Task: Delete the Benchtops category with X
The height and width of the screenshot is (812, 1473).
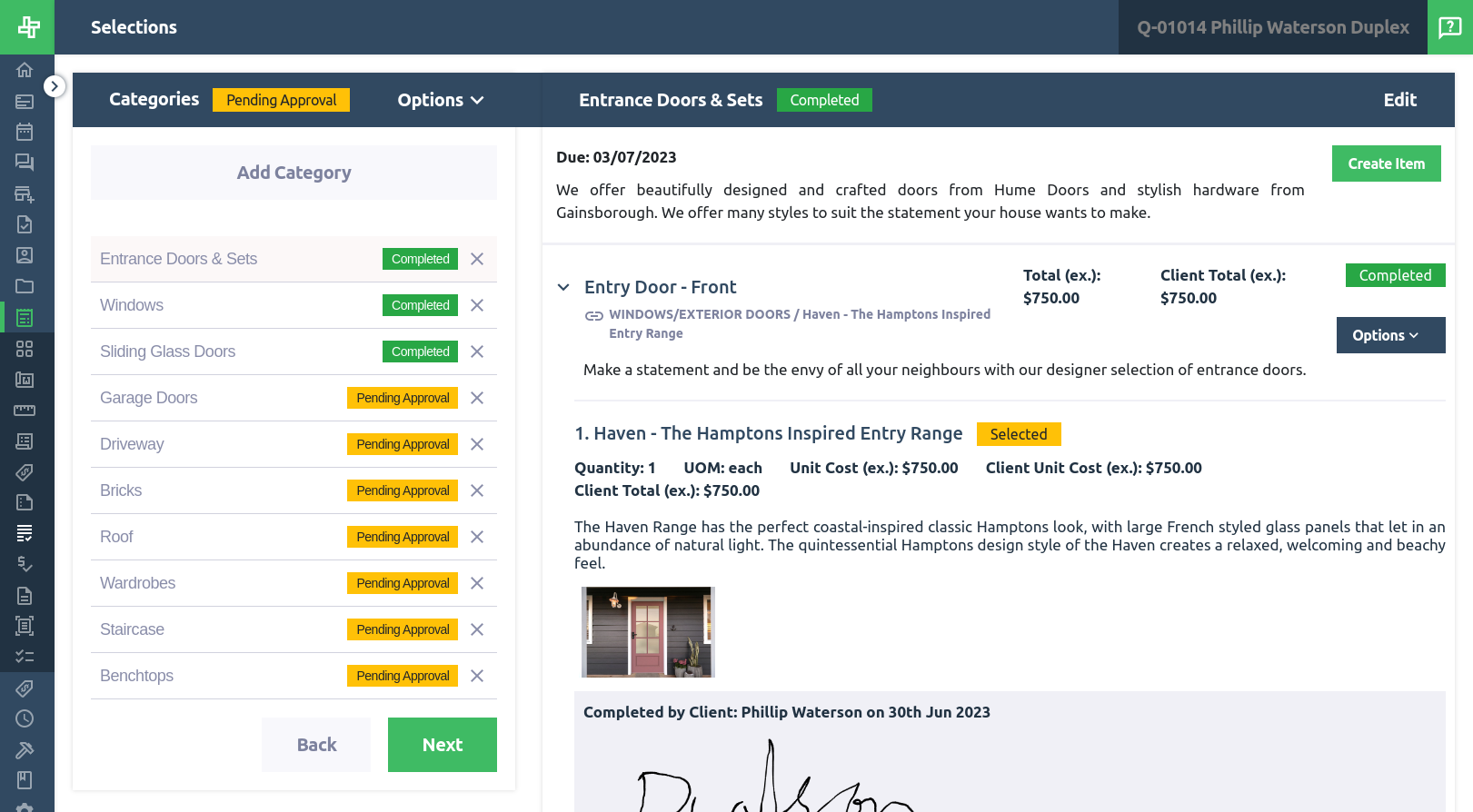Action: 477,676
